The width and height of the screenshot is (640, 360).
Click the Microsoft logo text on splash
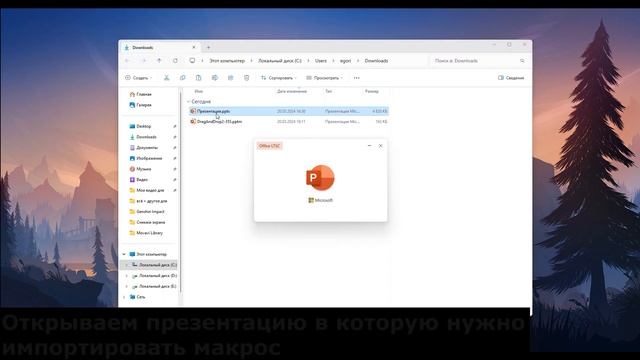[x=320, y=200]
